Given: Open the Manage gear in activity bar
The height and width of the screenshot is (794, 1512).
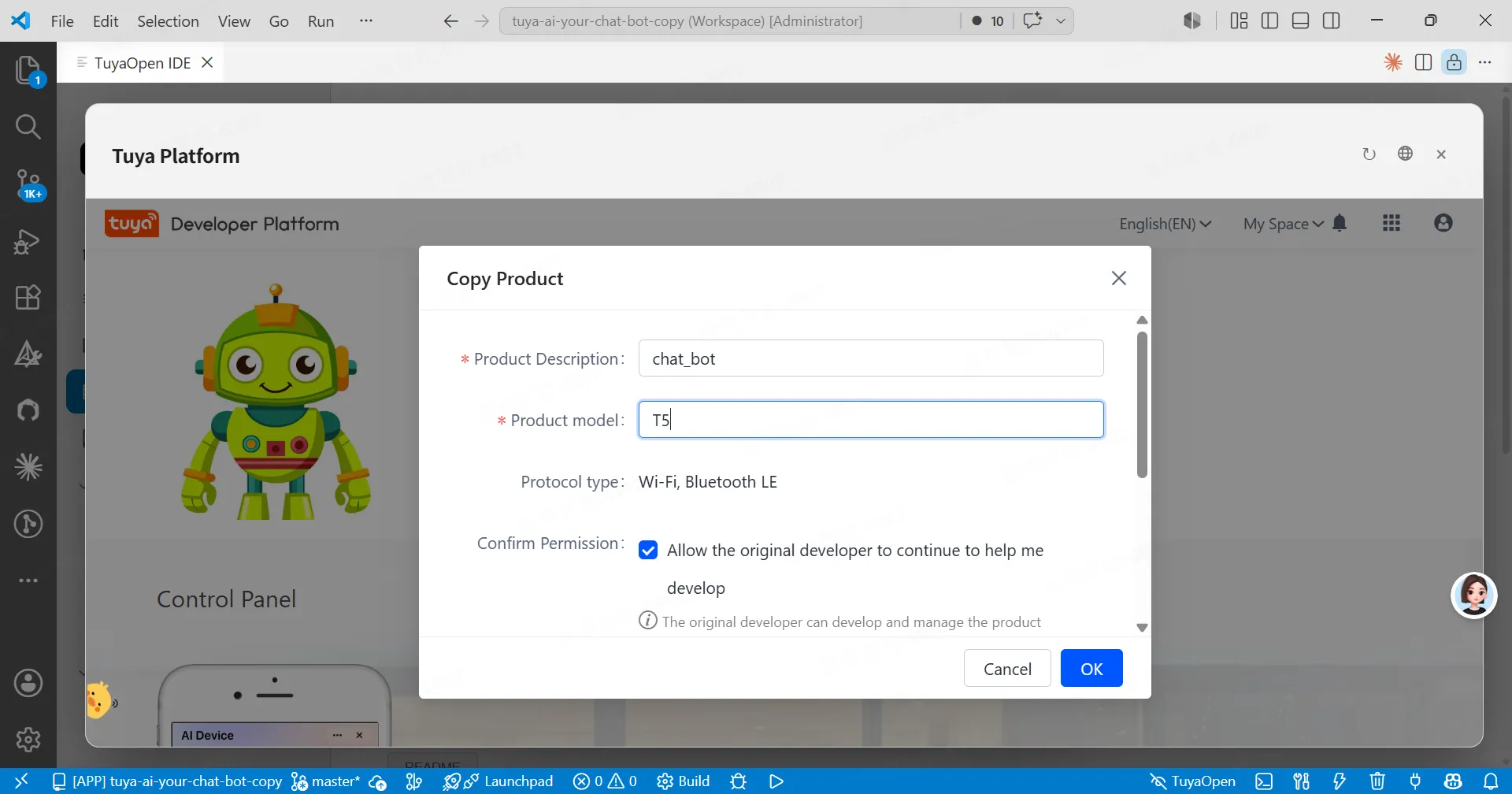Looking at the screenshot, I should coord(28,740).
